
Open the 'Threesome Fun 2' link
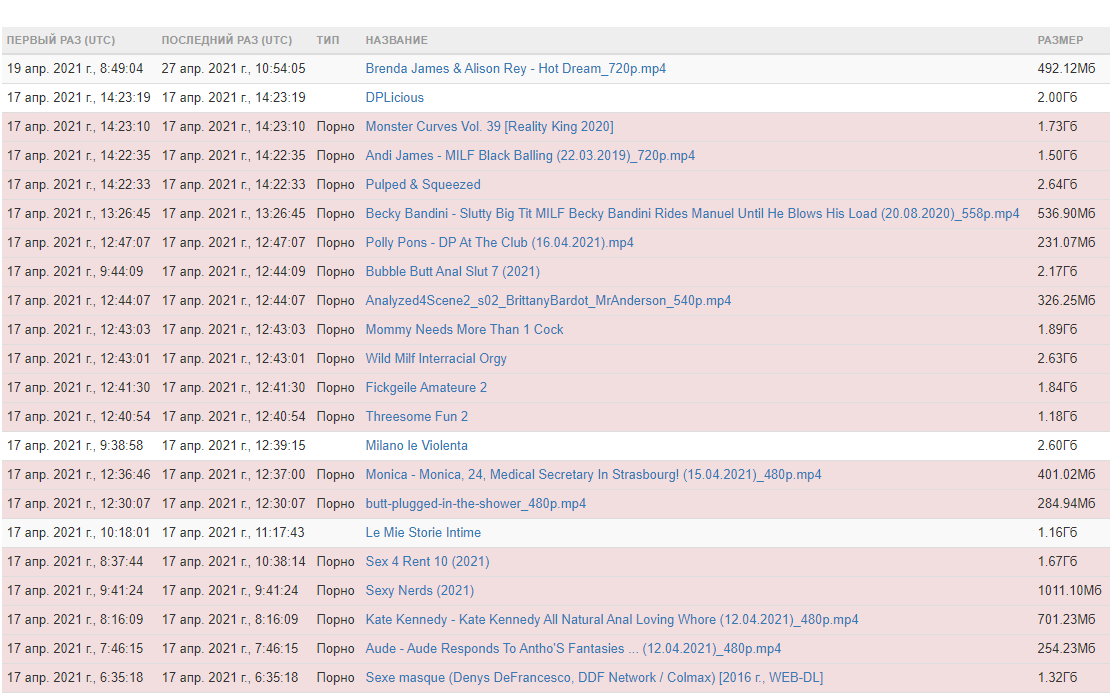click(x=416, y=416)
